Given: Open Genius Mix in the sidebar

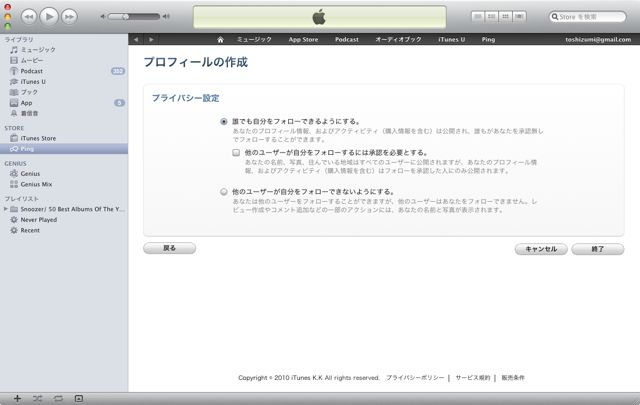Looking at the screenshot, I should (64, 184).
